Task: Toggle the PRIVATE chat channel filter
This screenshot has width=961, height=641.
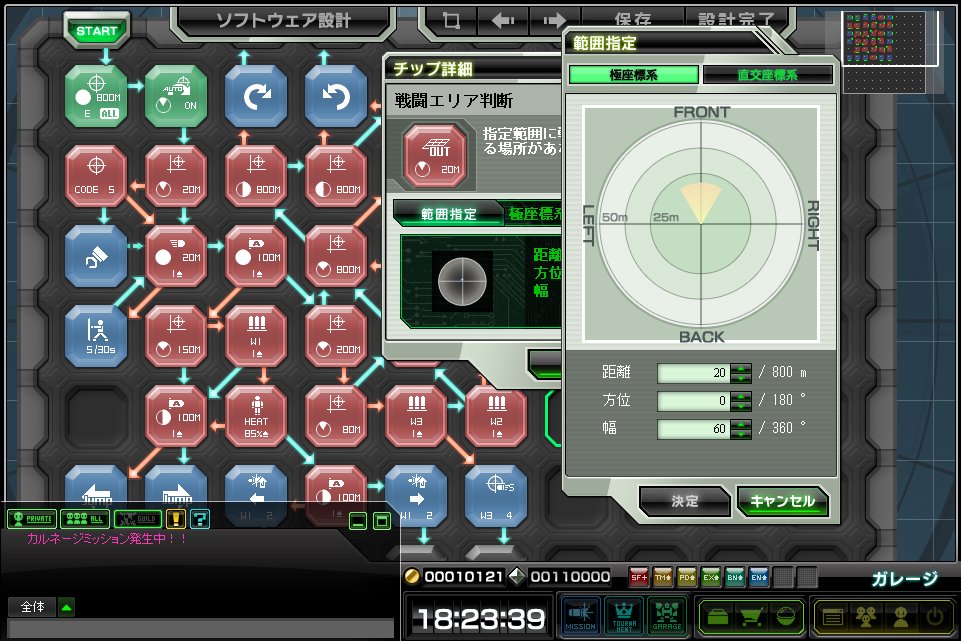Action: (x=32, y=519)
